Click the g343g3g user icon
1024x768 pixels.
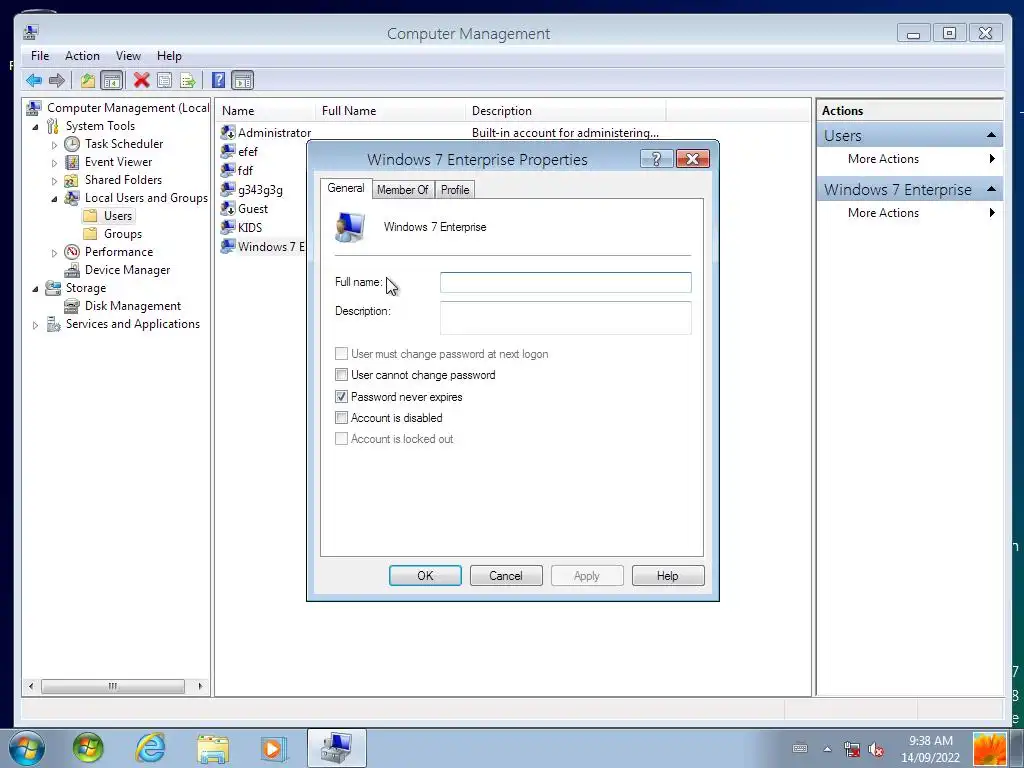coord(228,189)
